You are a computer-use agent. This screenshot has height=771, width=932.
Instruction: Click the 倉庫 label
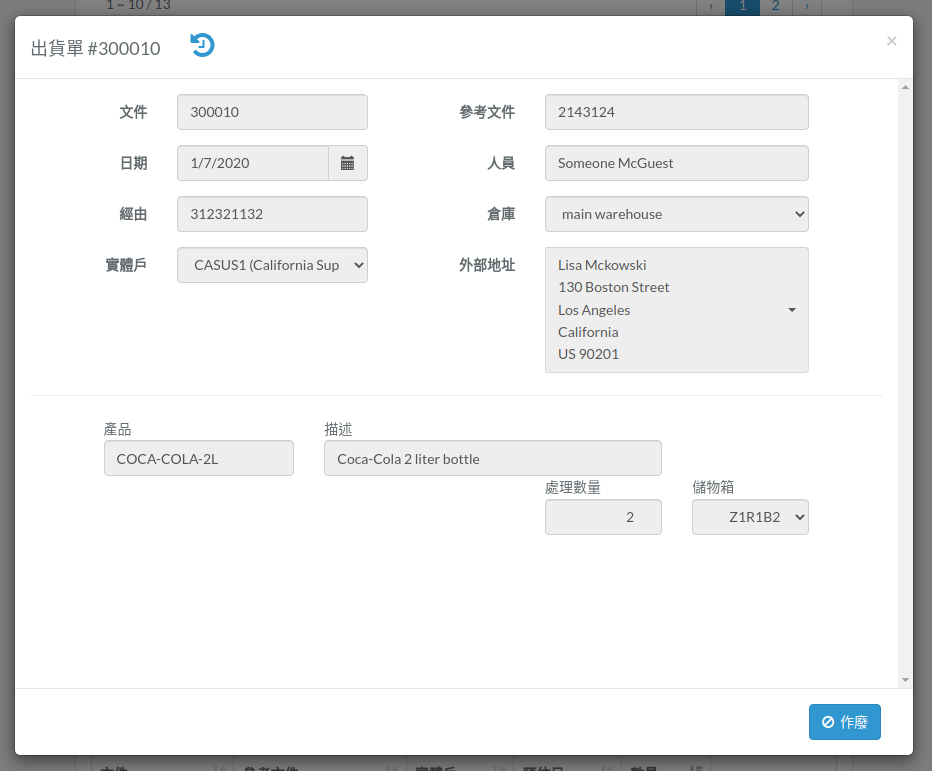click(x=501, y=214)
